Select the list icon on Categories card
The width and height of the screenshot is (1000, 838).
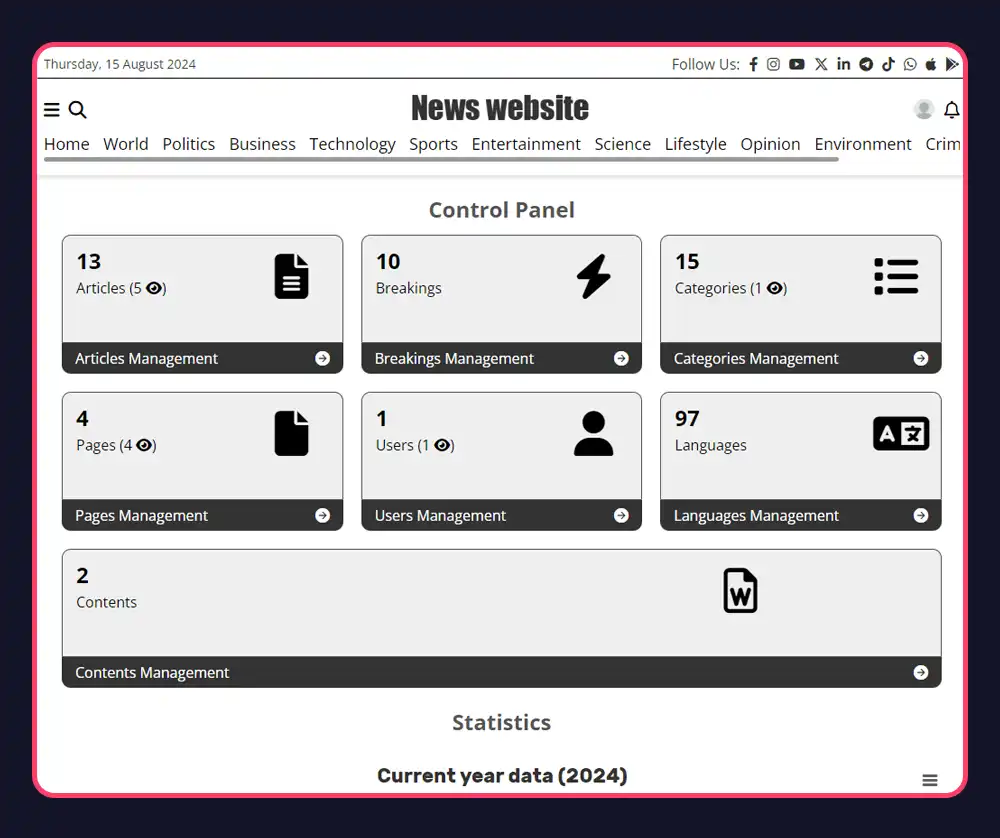point(896,276)
